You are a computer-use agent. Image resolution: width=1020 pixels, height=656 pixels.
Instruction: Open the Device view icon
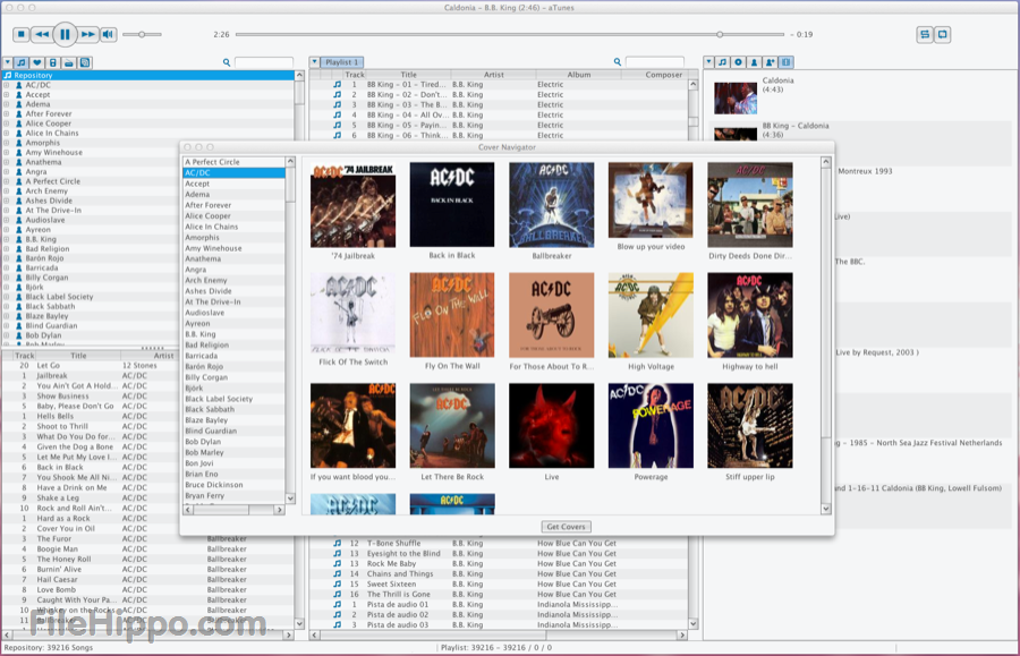point(53,62)
